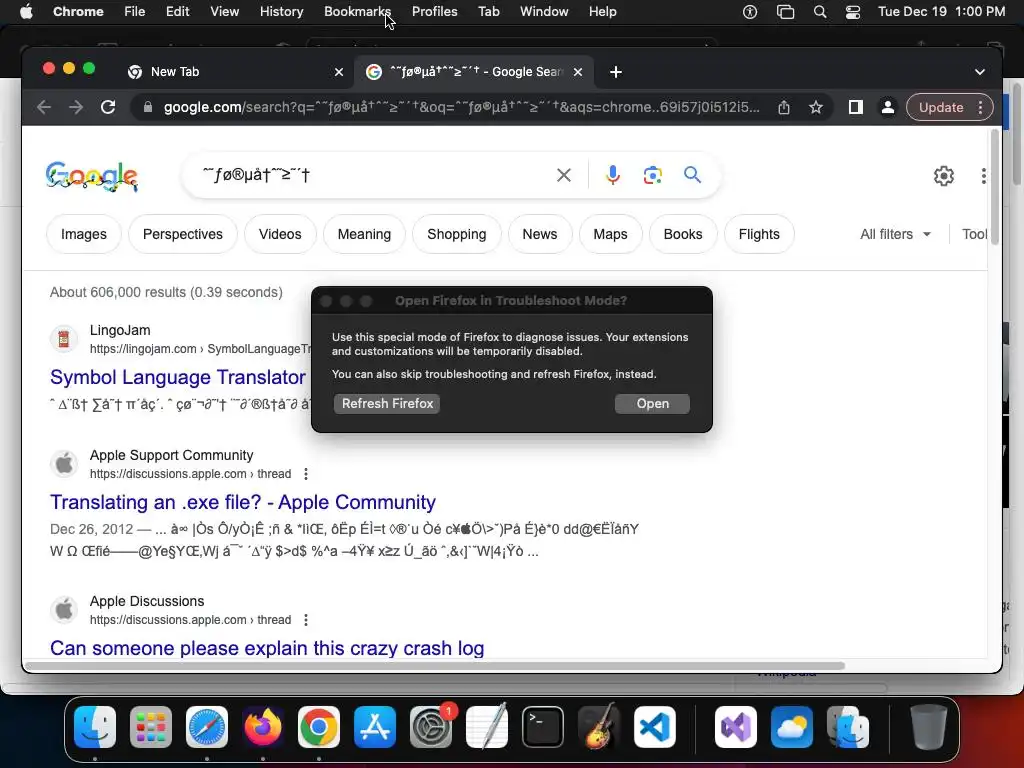Filter results by Videos
Image resolution: width=1024 pixels, height=768 pixels.
(280, 234)
